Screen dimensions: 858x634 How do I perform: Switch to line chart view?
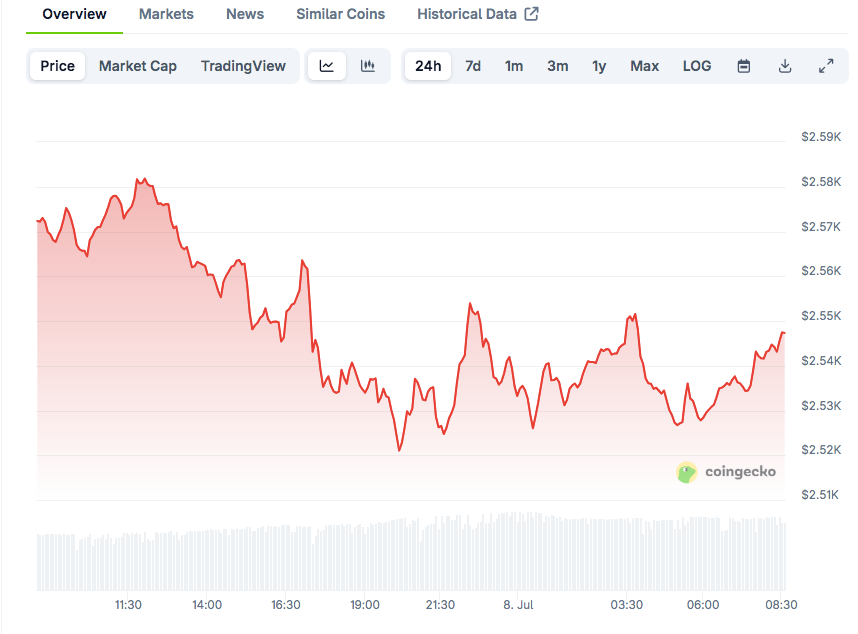[x=327, y=66]
